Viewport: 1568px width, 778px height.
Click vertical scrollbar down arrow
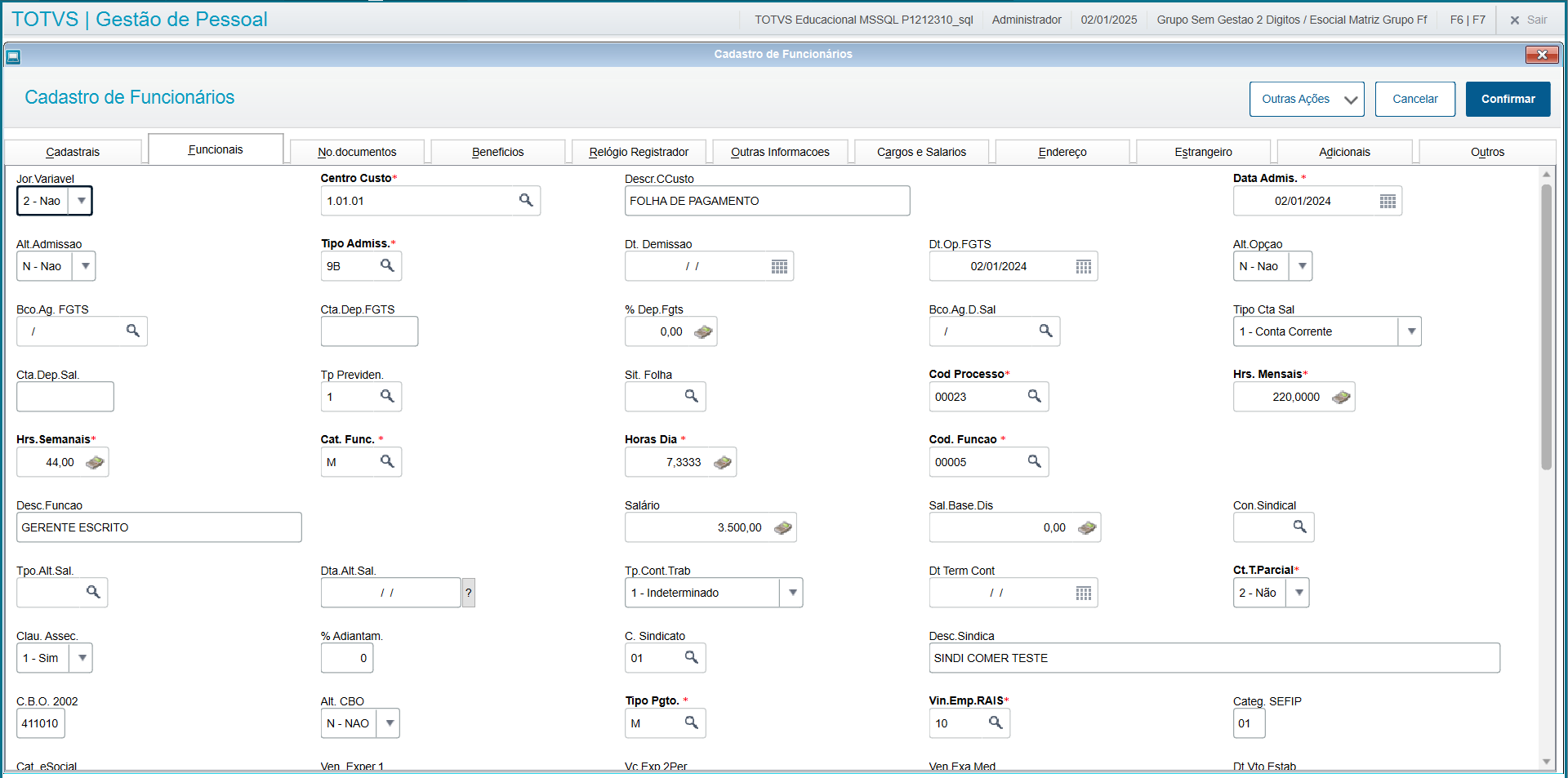(1546, 761)
